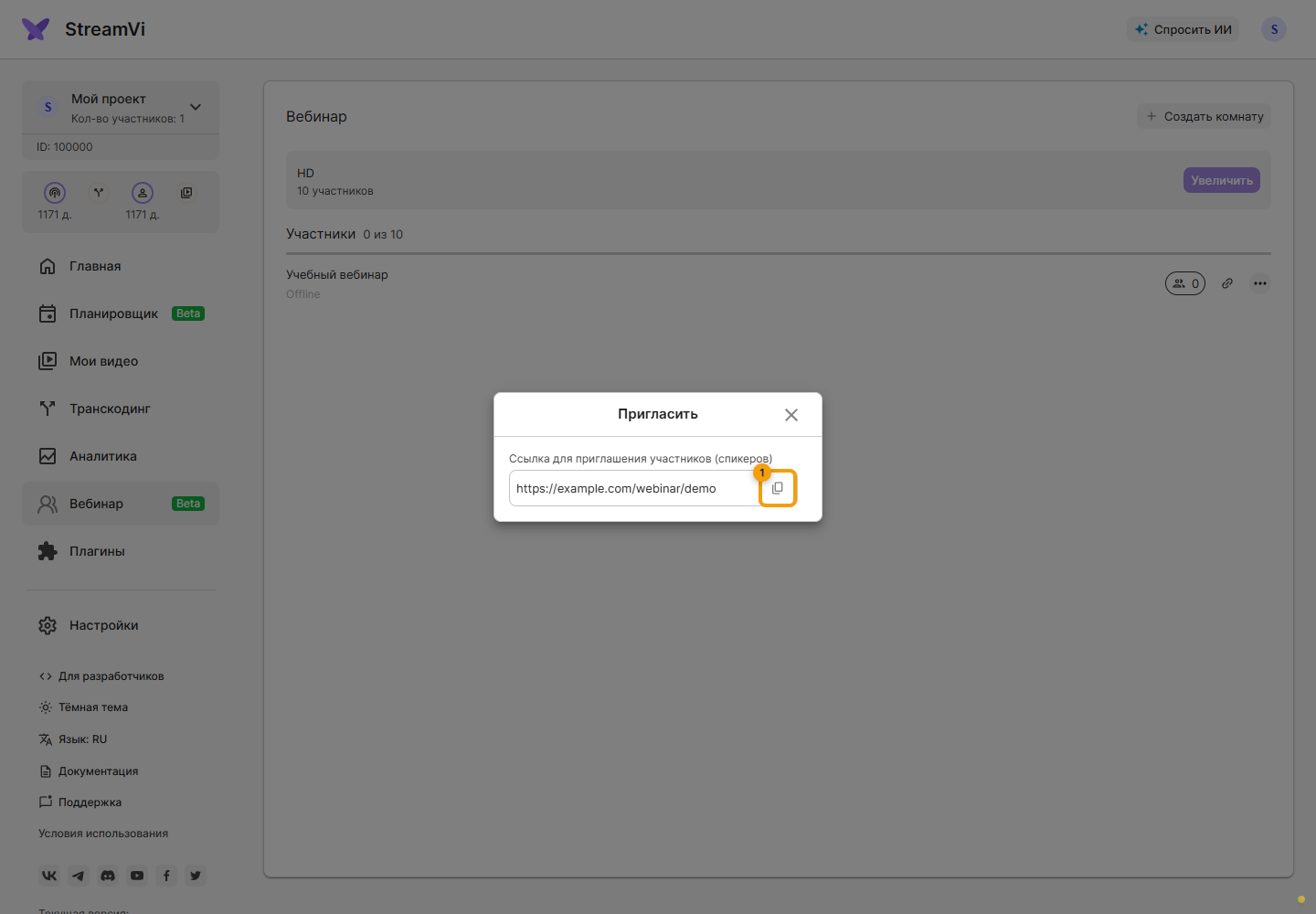Close the Пригласить dialog
1316x914 pixels.
tap(791, 415)
